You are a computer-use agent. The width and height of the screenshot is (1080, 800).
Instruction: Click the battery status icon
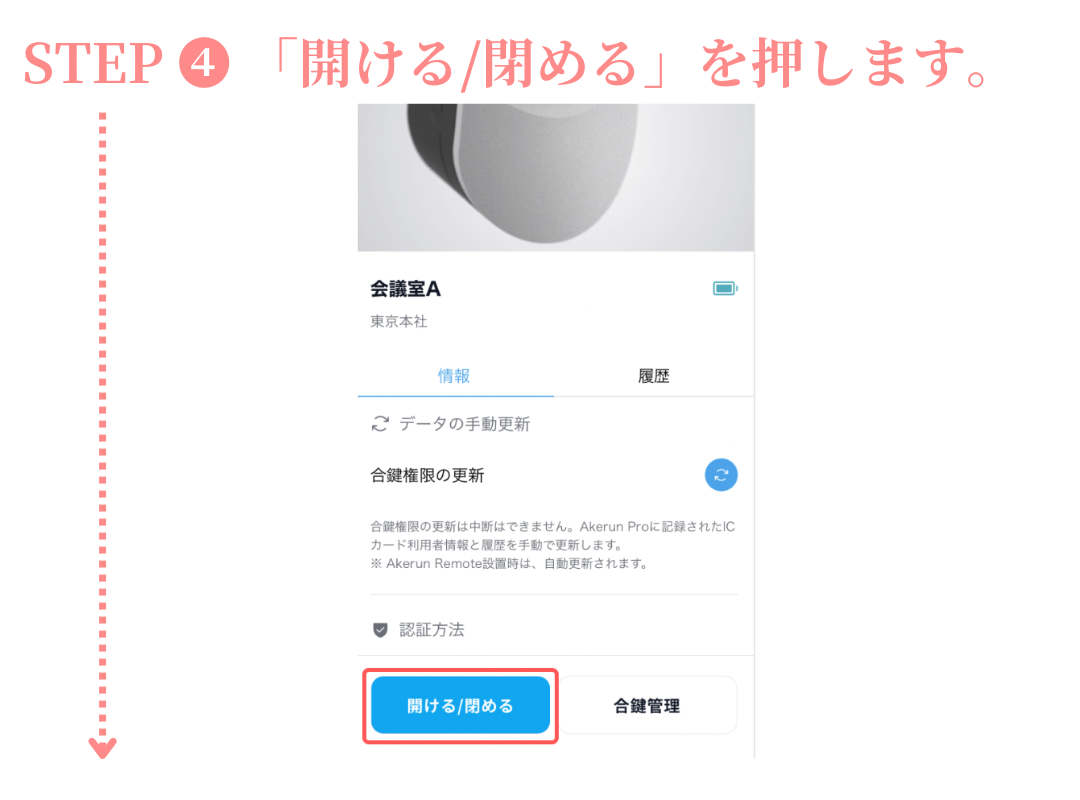point(725,288)
